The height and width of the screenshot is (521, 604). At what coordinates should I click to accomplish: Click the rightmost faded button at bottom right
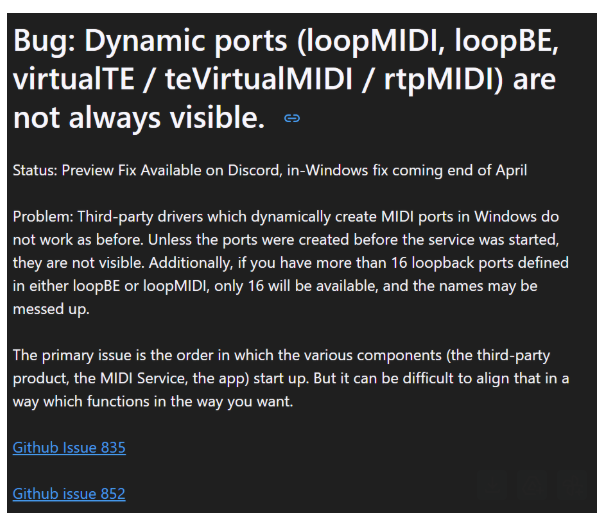pyautogui.click(x=572, y=485)
